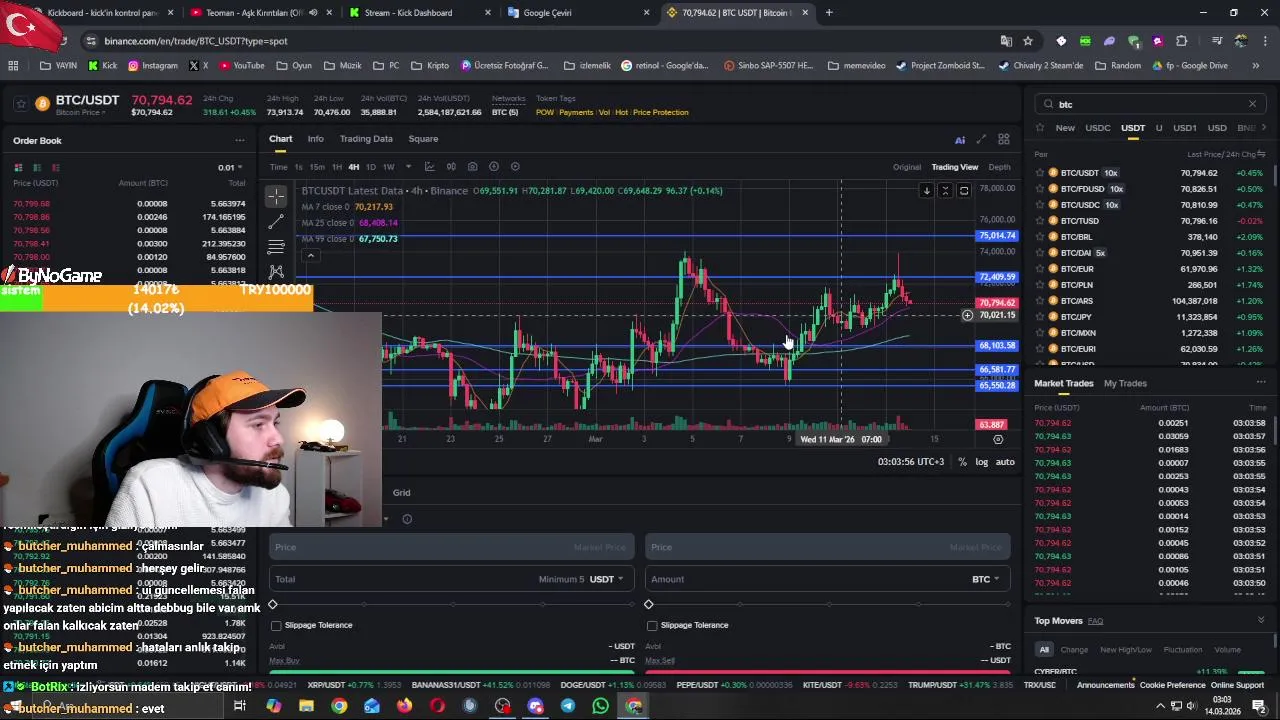Open the Square tab
The width and height of the screenshot is (1280, 720).
[x=423, y=139]
